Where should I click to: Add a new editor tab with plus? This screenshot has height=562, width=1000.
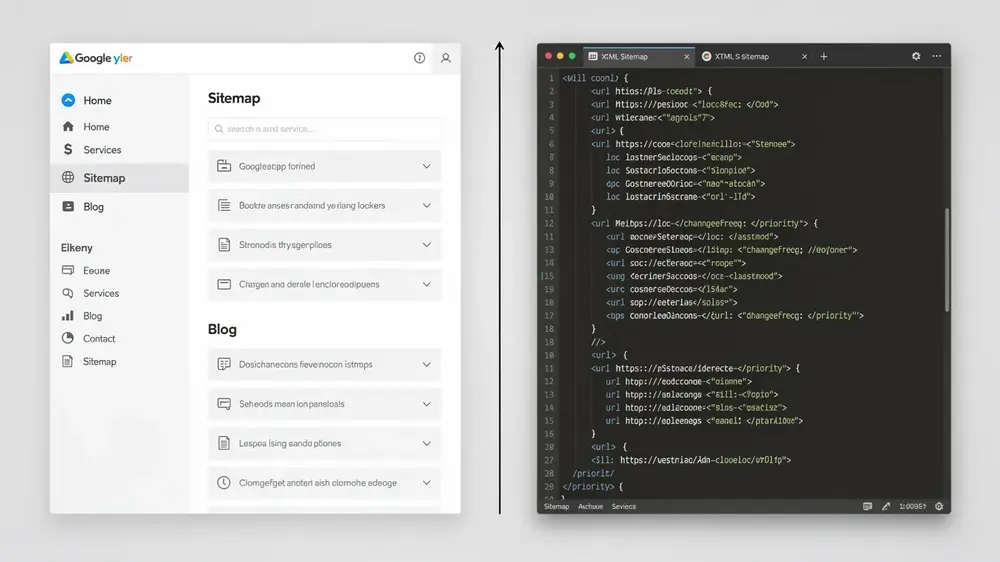pos(823,56)
